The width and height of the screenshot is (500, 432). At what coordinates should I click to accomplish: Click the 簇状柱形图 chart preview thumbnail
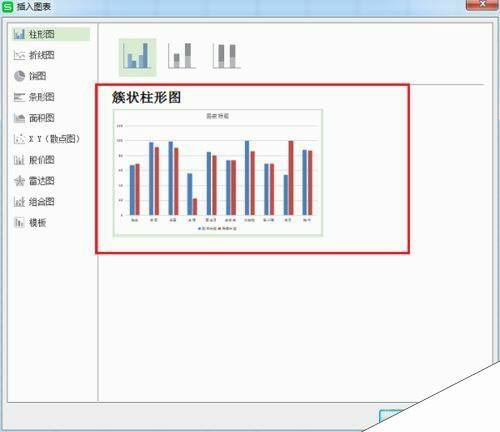218,173
